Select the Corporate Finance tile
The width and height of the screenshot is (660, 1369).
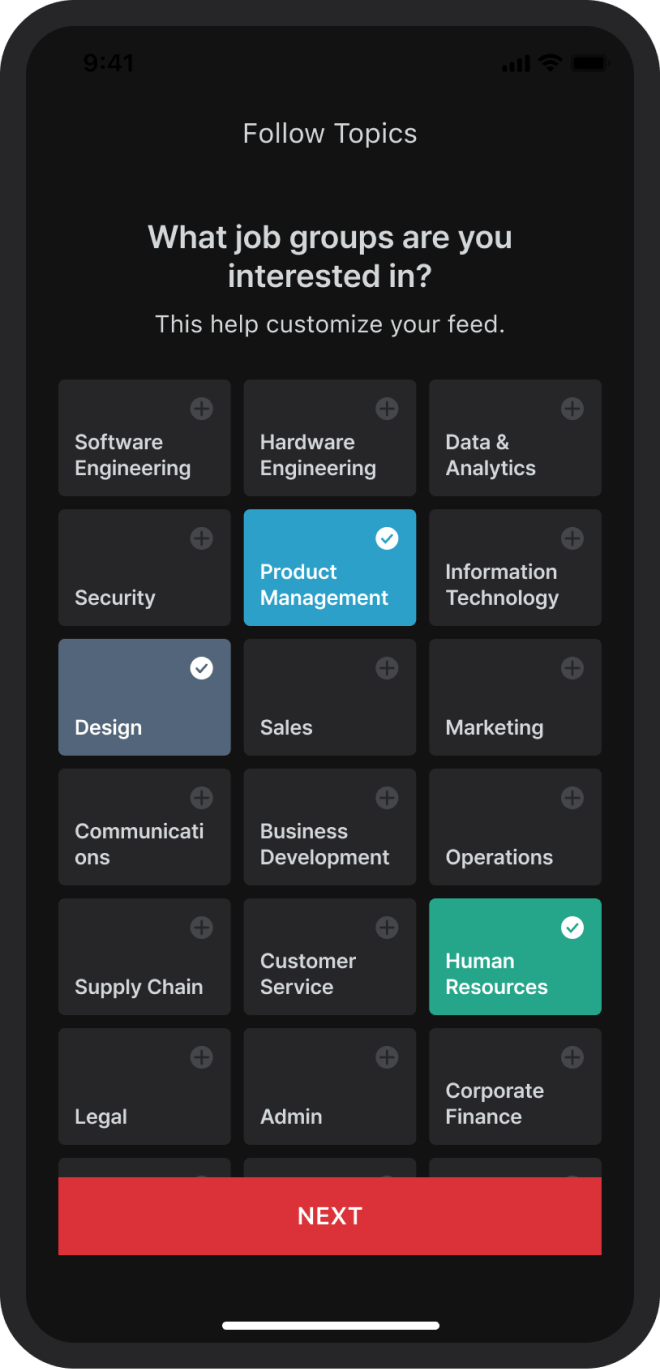tap(515, 1087)
